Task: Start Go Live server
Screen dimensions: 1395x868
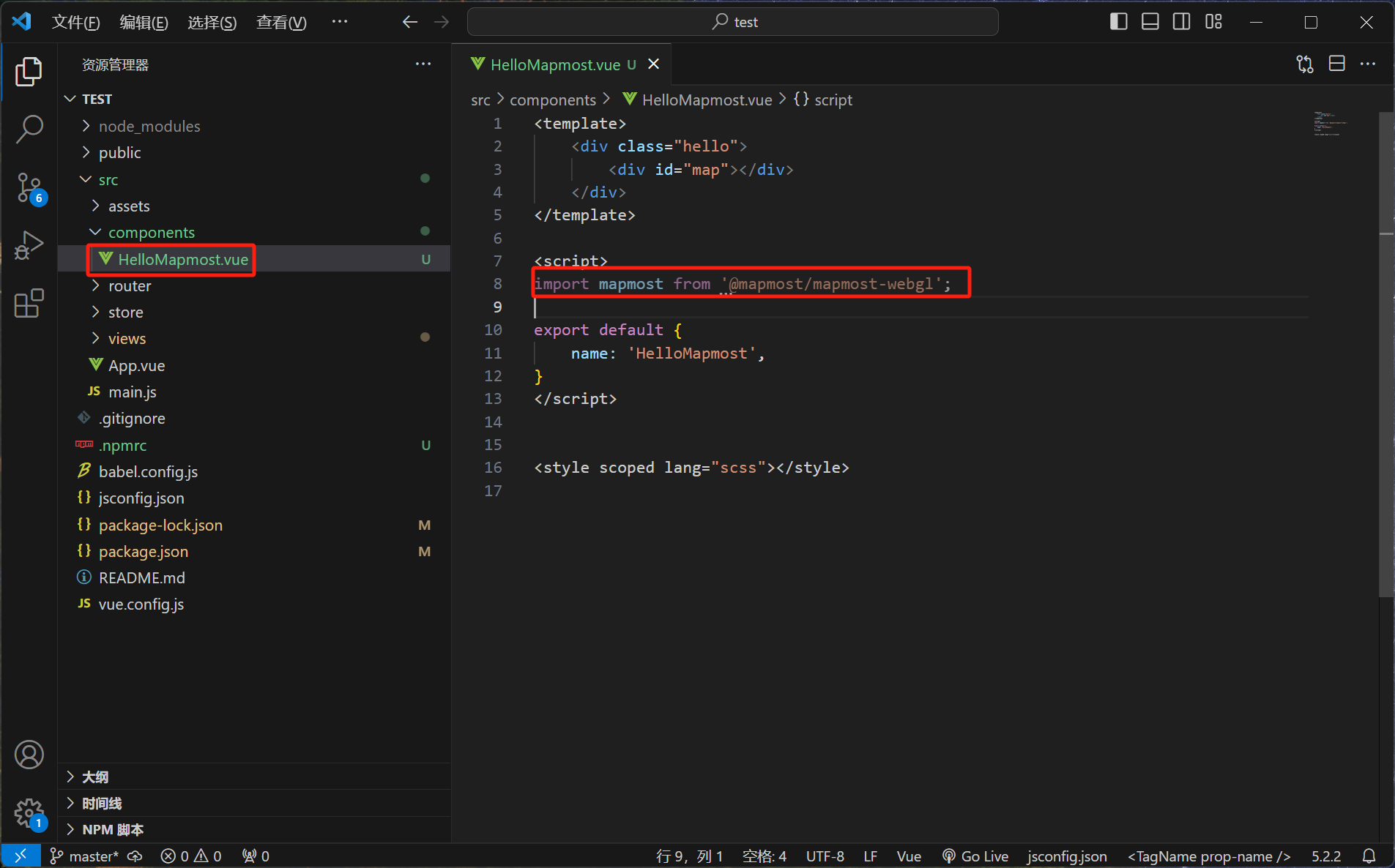Action: [x=975, y=856]
